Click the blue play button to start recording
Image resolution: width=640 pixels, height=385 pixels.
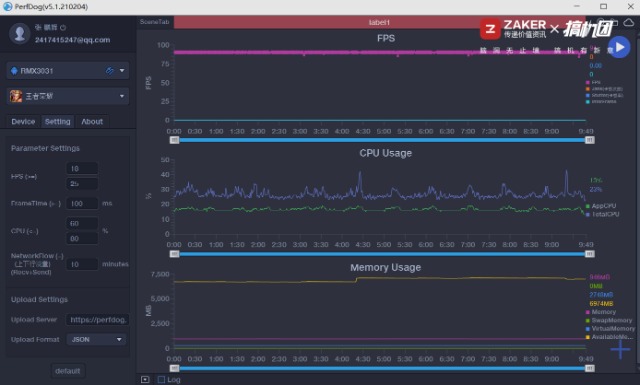(x=619, y=47)
